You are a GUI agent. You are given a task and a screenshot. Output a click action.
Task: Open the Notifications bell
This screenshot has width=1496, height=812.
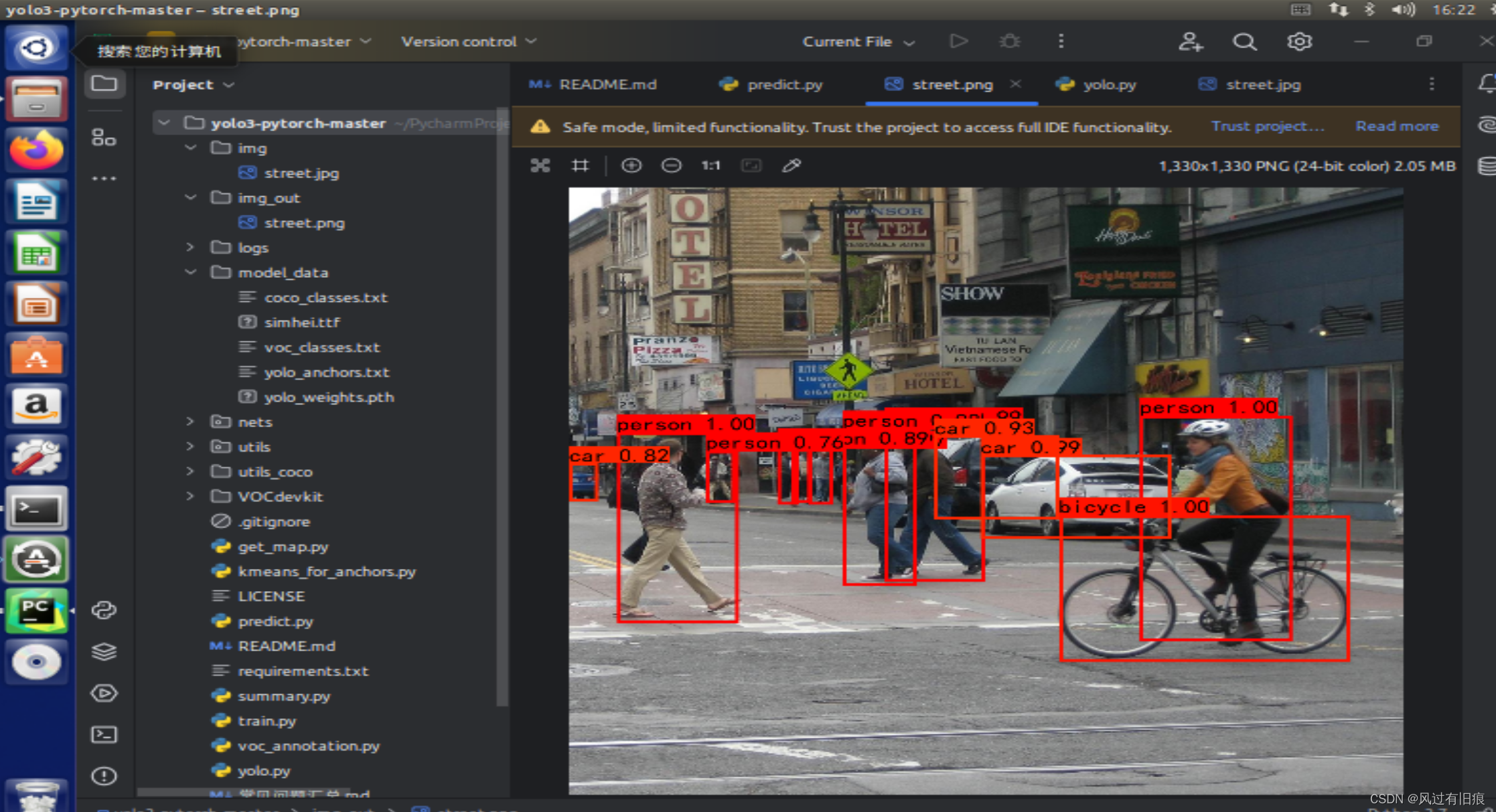pos(1487,84)
